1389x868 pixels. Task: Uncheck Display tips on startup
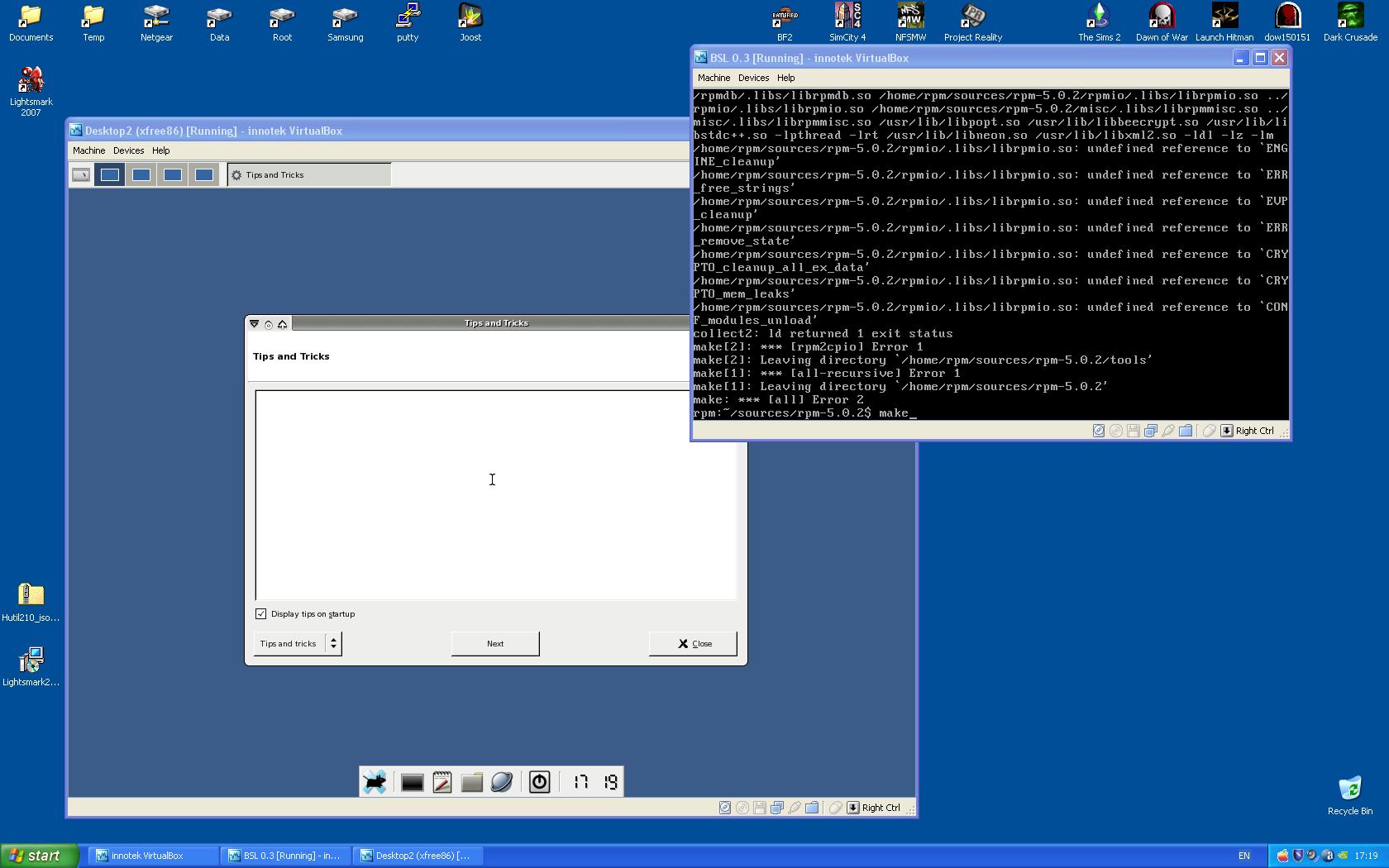(261, 614)
